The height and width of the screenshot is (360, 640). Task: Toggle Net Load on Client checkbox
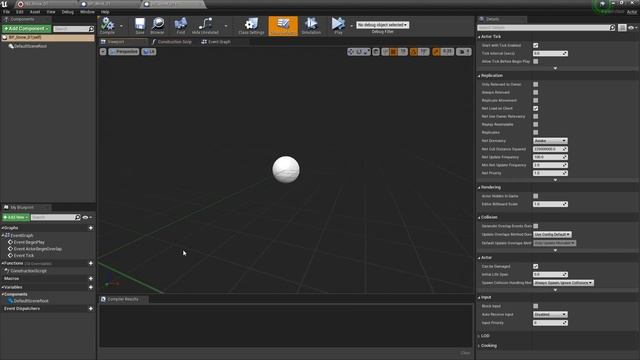click(x=536, y=109)
